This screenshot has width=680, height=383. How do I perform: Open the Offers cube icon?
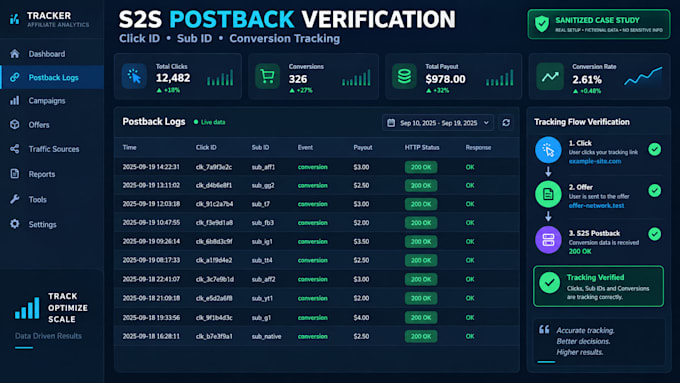(15, 124)
